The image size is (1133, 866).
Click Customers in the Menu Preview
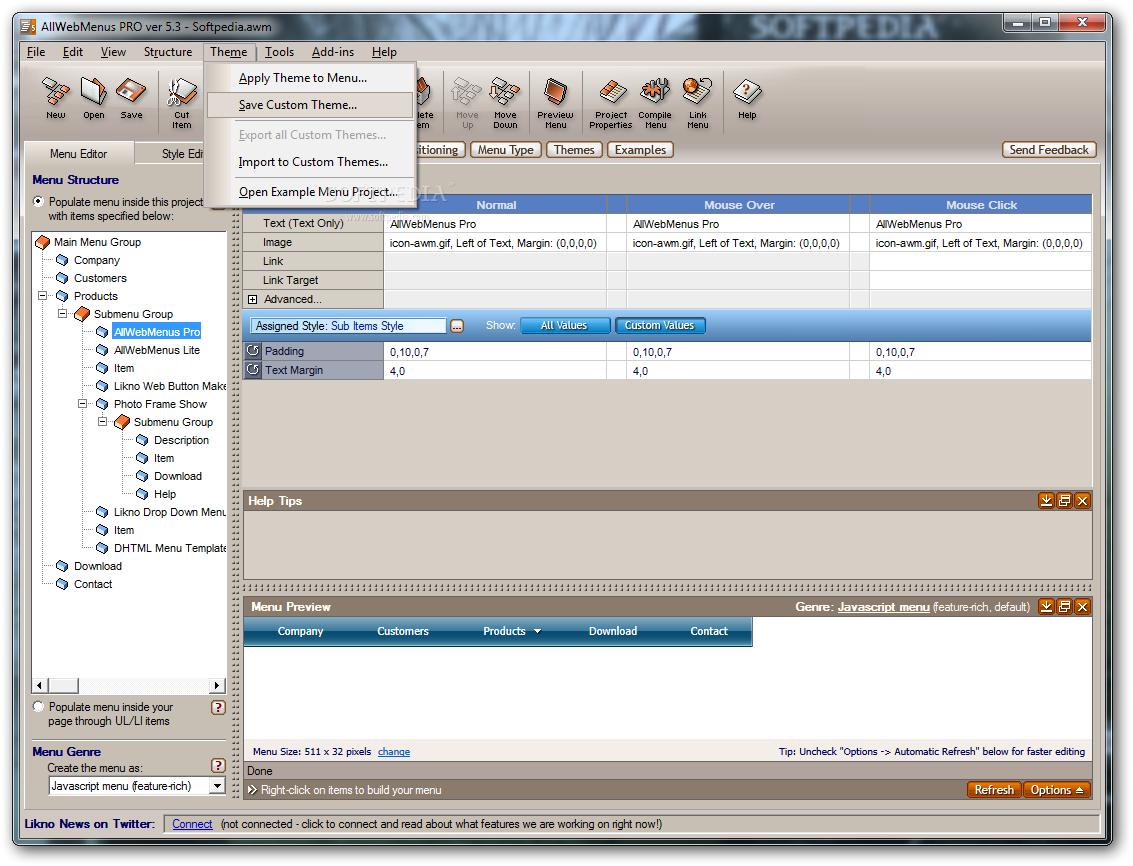pos(403,631)
